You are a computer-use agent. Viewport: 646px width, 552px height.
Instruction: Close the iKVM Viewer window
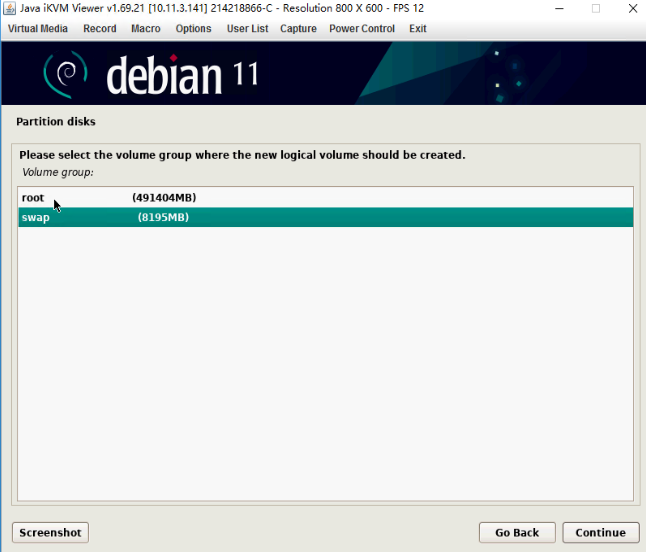point(633,8)
